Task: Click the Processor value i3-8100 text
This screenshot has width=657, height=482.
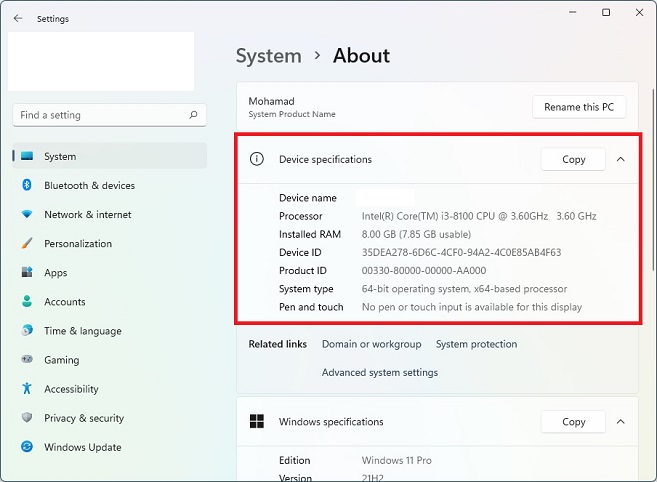Action: click(x=479, y=216)
